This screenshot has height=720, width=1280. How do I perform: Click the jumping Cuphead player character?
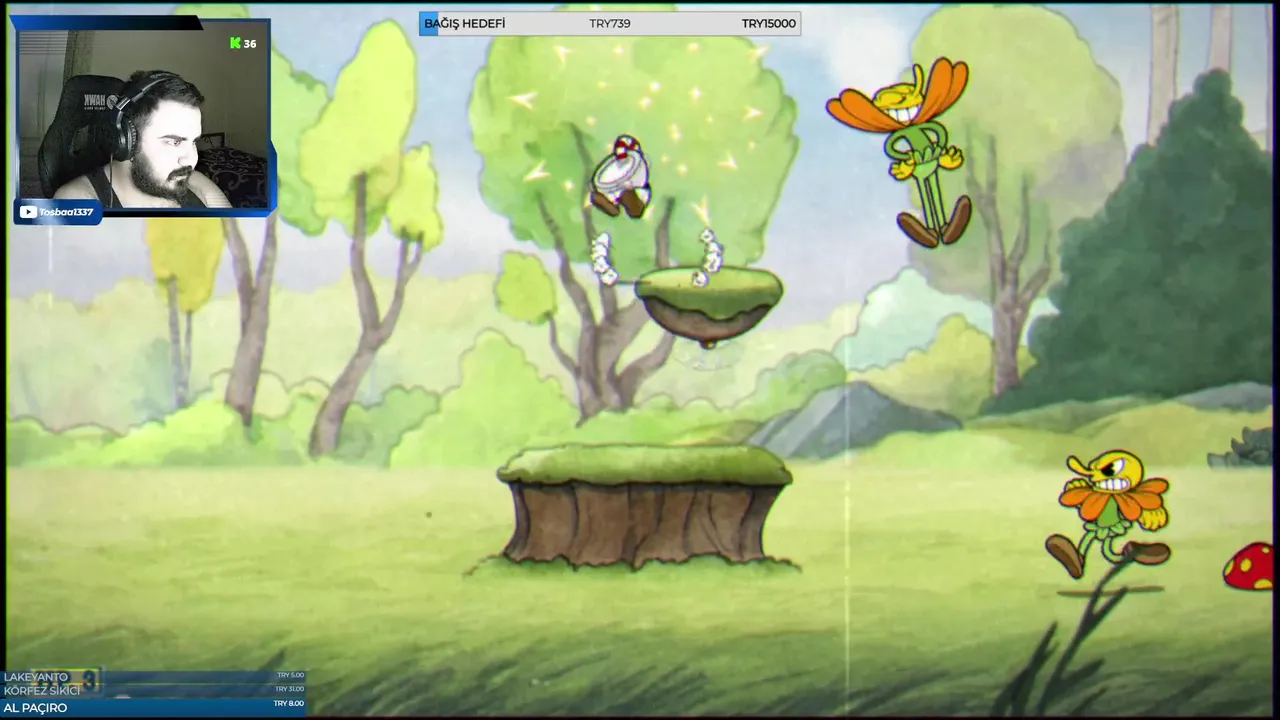pyautogui.click(x=622, y=178)
